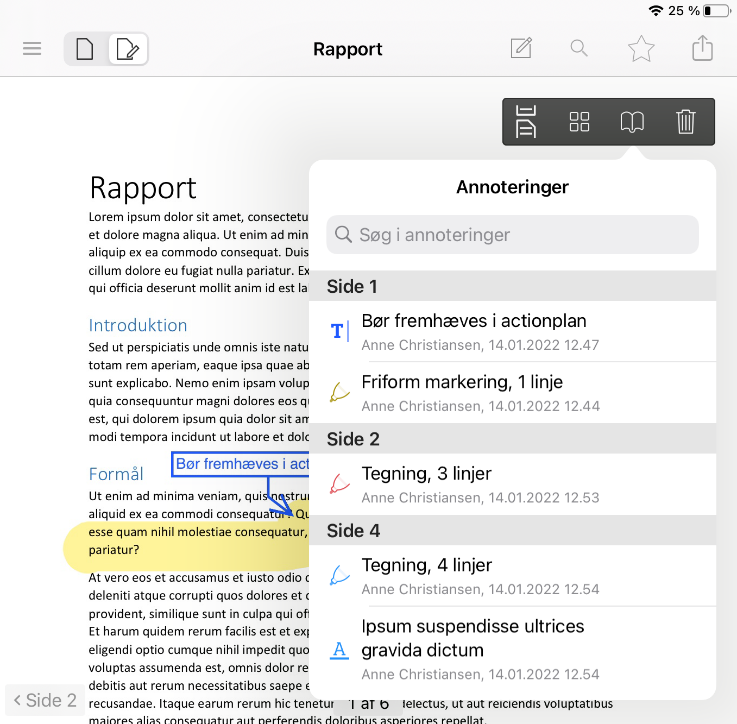Show page thumbnails grid
737x724 pixels.
[x=579, y=122]
